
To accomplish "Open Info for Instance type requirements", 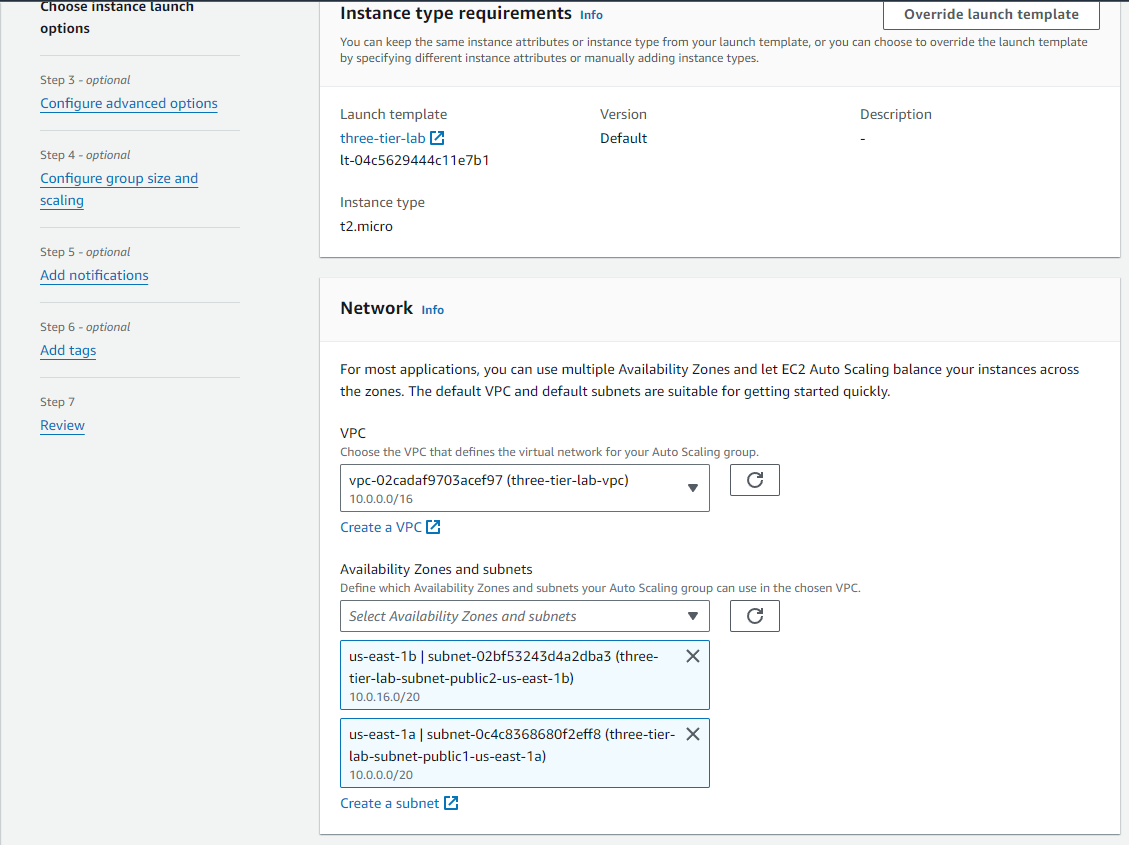I will pos(591,15).
